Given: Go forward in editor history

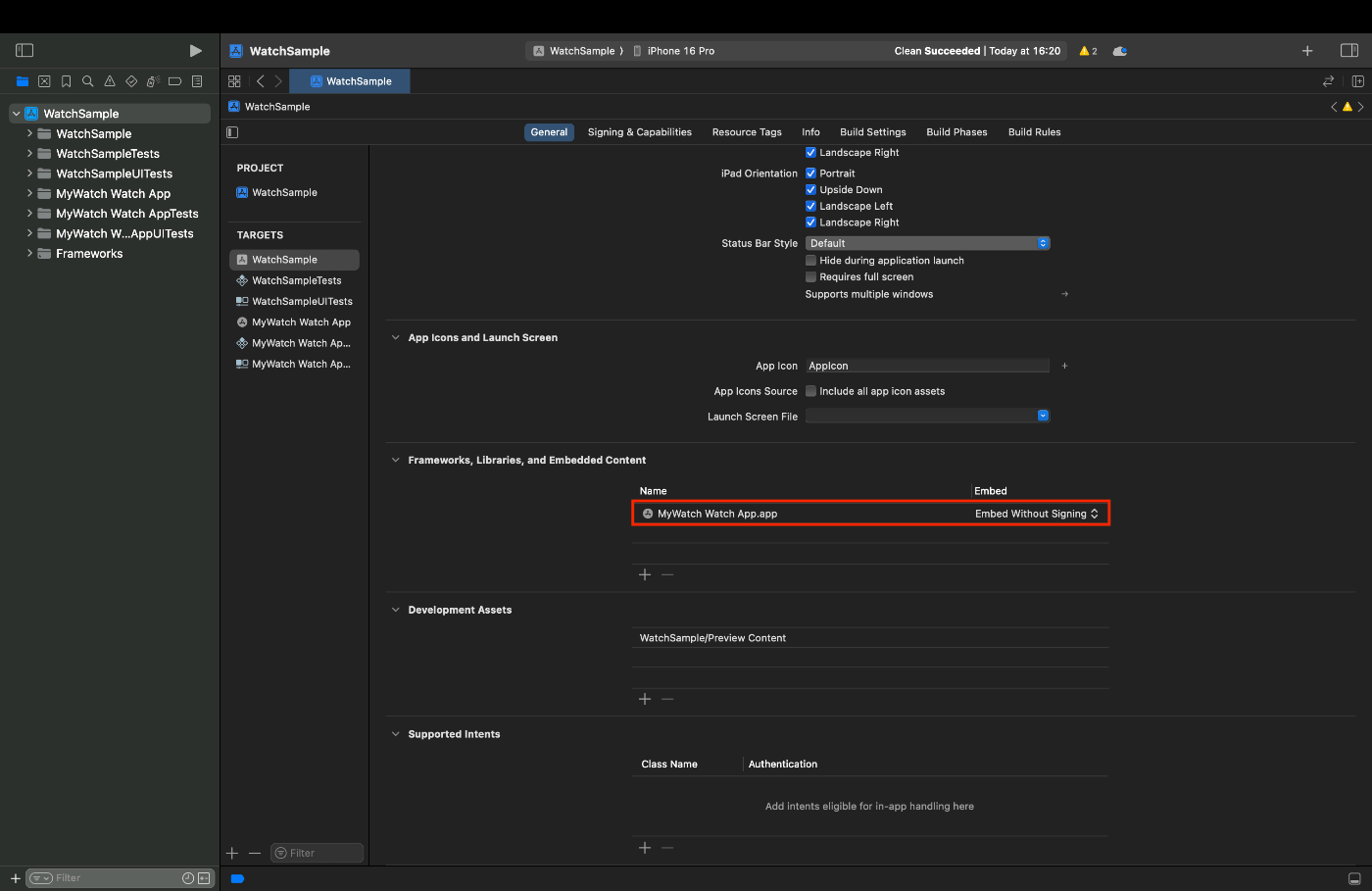Looking at the screenshot, I should pos(278,81).
